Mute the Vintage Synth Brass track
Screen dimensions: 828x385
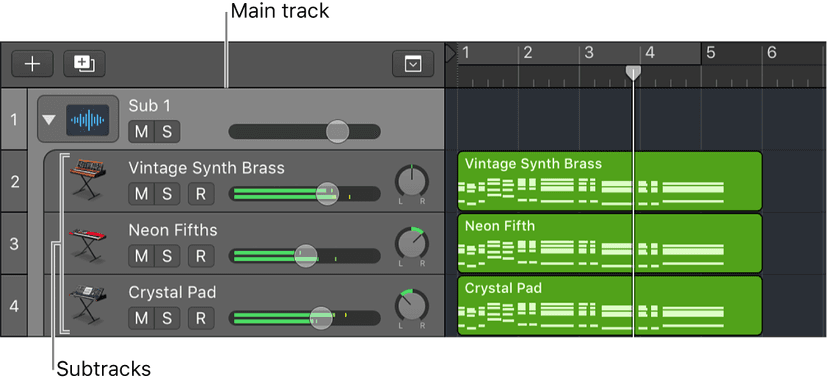(142, 194)
